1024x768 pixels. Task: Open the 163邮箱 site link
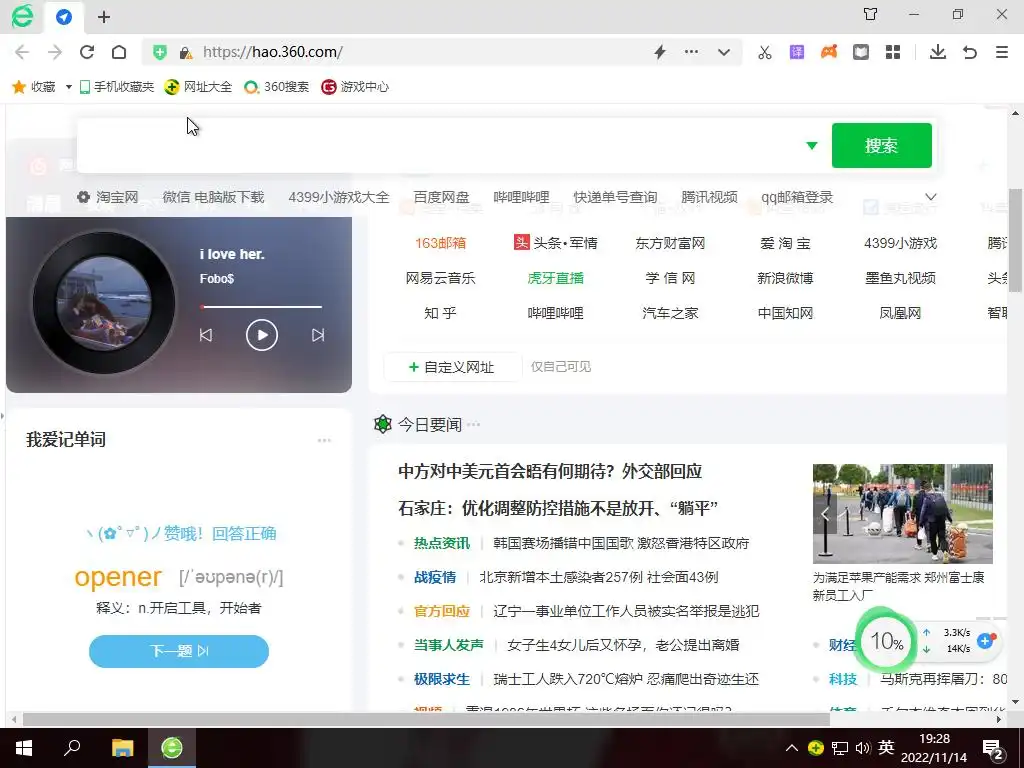click(440, 243)
